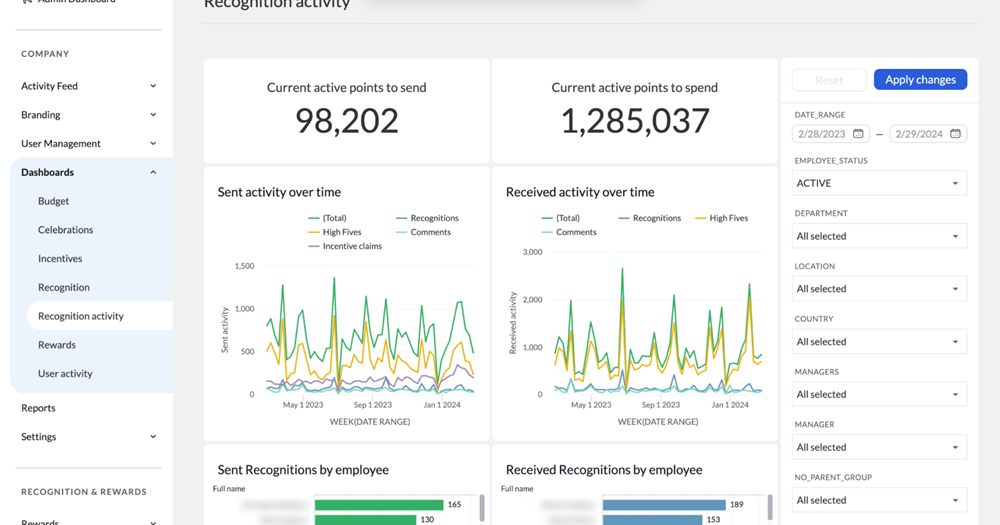Open Reports page

click(38, 408)
